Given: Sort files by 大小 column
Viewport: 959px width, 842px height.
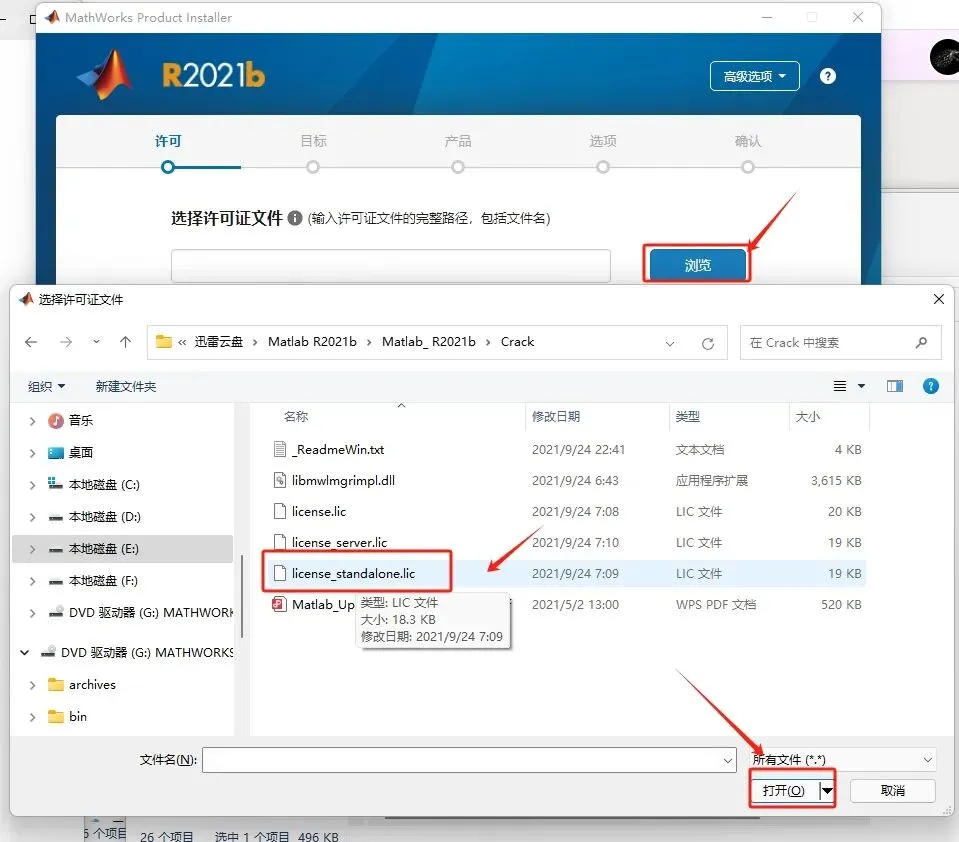Looking at the screenshot, I should [x=807, y=416].
